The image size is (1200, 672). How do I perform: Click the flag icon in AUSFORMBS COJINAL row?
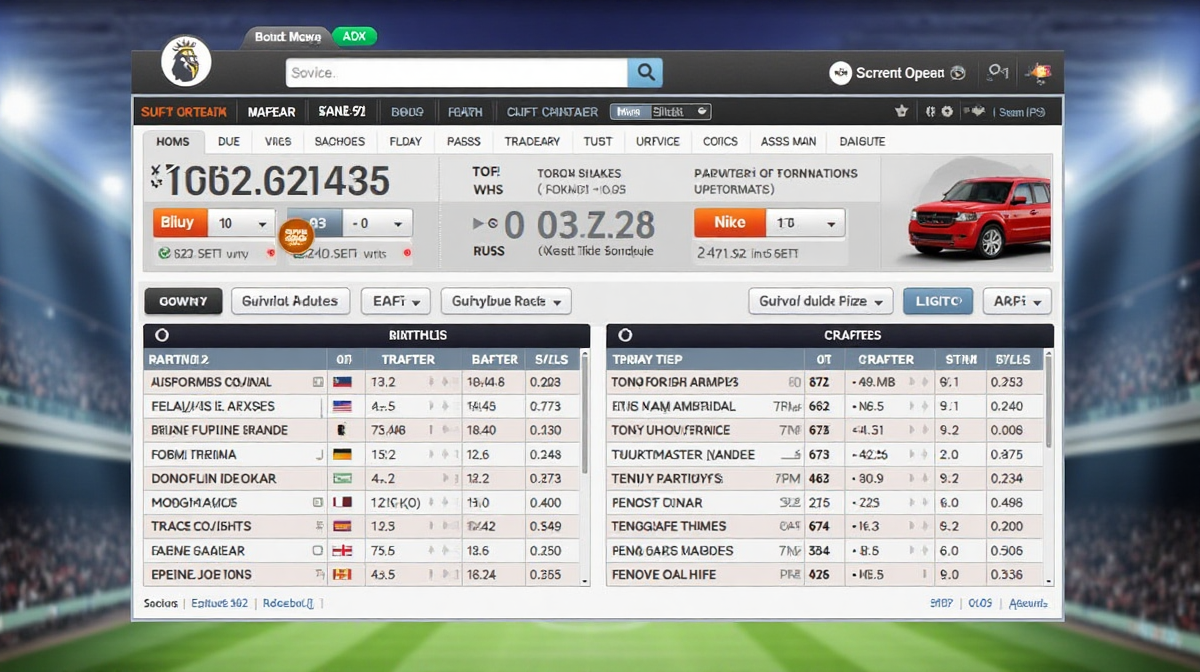[342, 382]
